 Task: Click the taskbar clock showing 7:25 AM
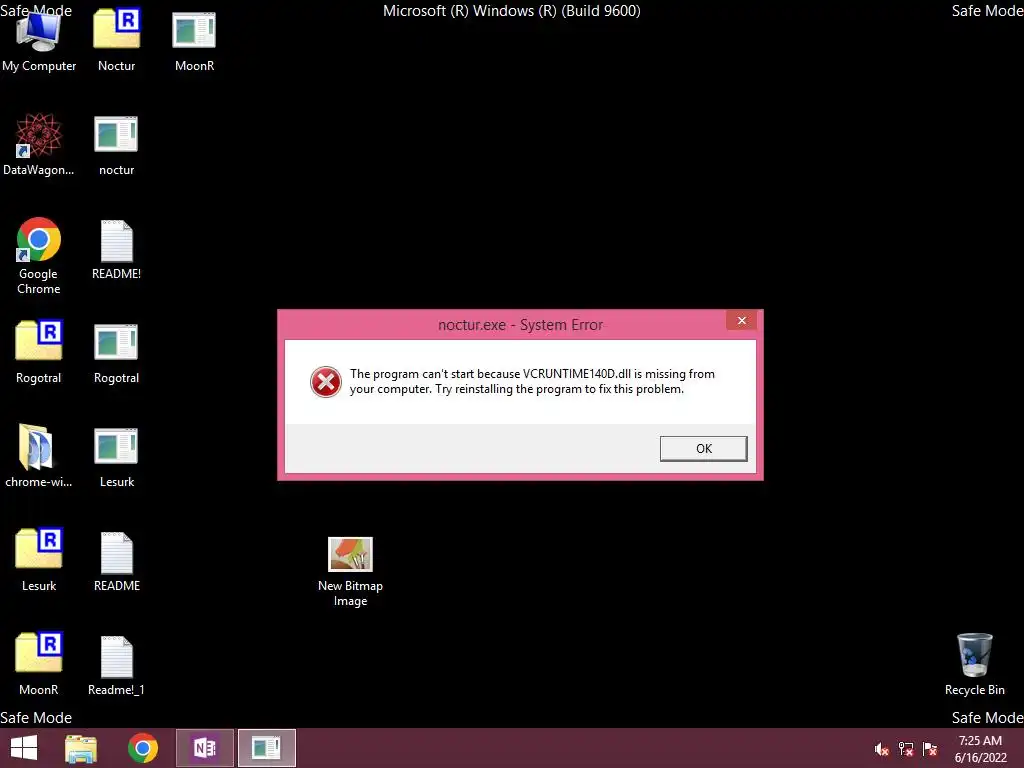tap(980, 749)
